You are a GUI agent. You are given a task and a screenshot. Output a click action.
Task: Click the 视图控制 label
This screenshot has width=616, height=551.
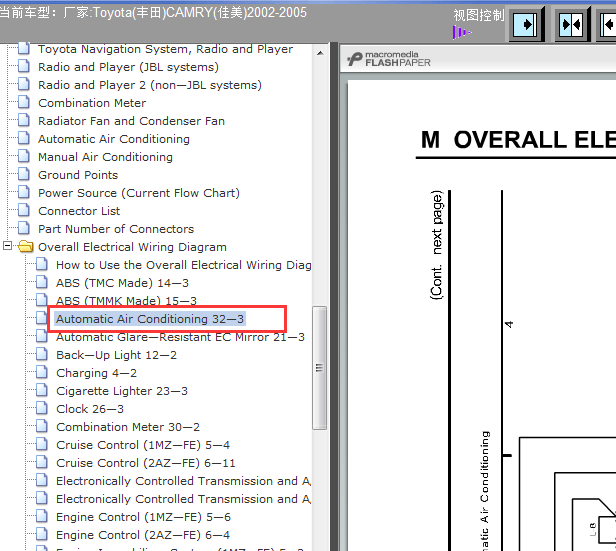point(478,15)
